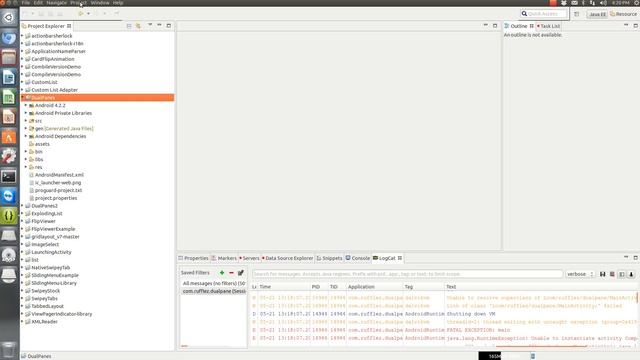The height and width of the screenshot is (360, 640).
Task: Open the Project Explorer view menu
Action: click(x=150, y=25)
